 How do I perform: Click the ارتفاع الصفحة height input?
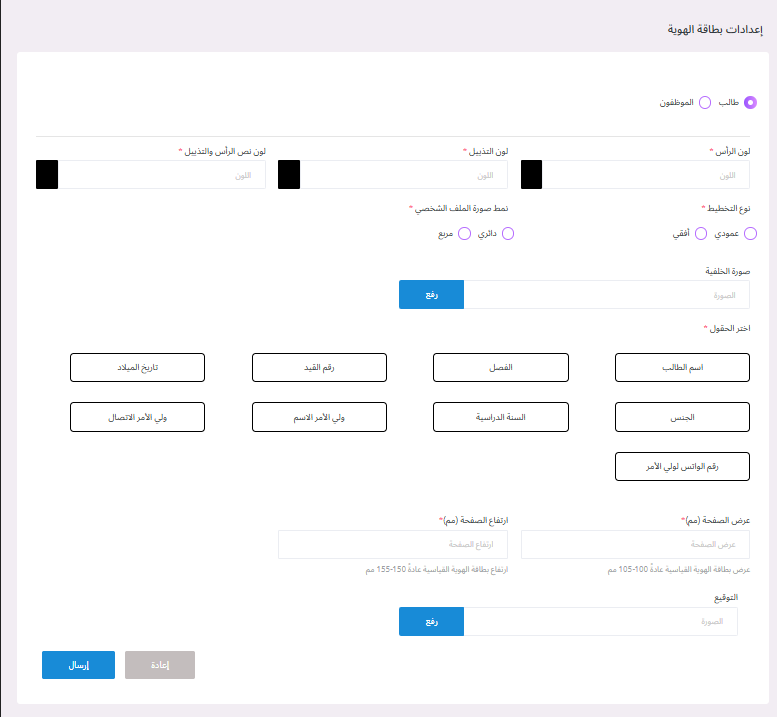click(x=392, y=544)
